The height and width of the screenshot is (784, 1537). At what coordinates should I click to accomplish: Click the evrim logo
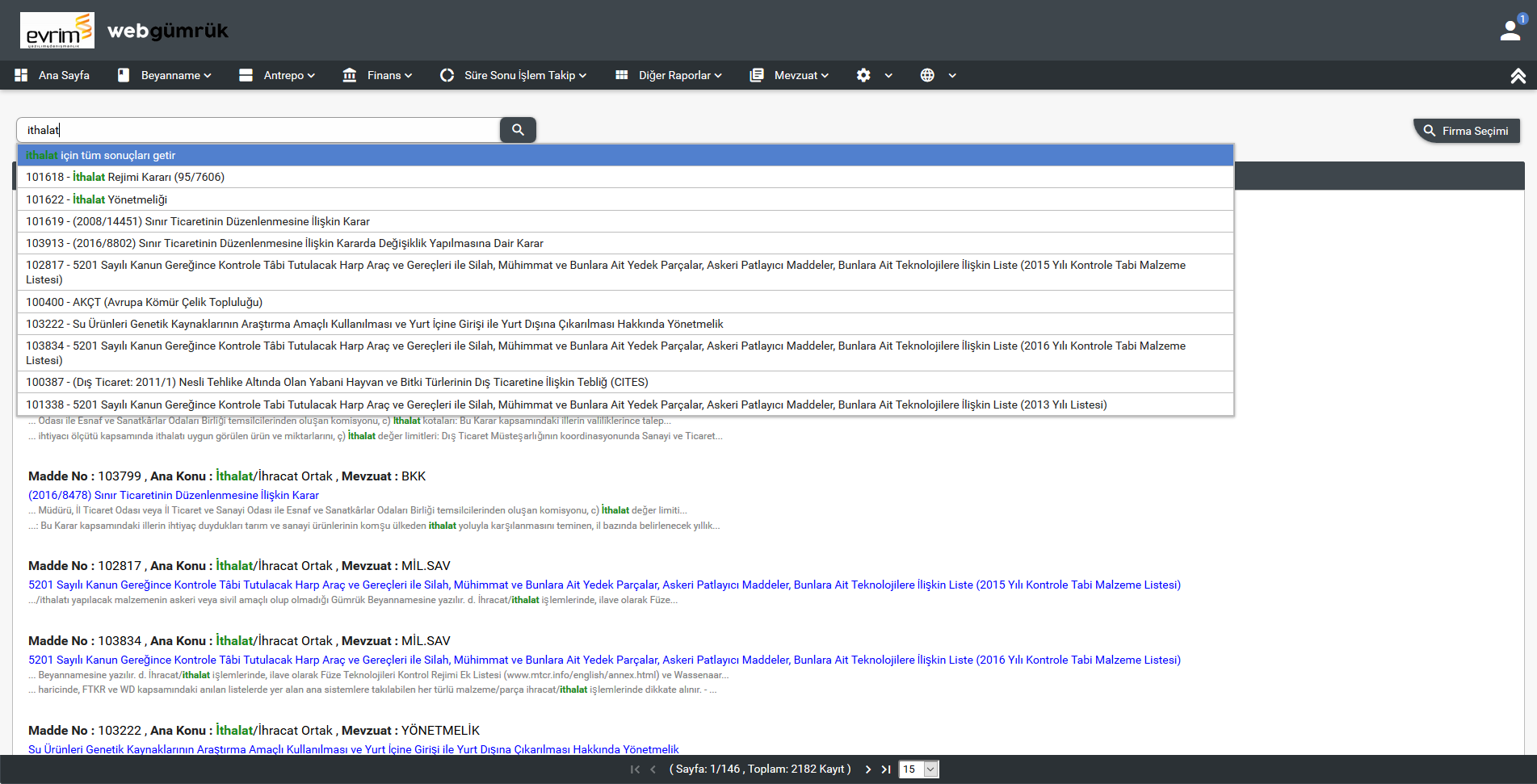click(57, 31)
